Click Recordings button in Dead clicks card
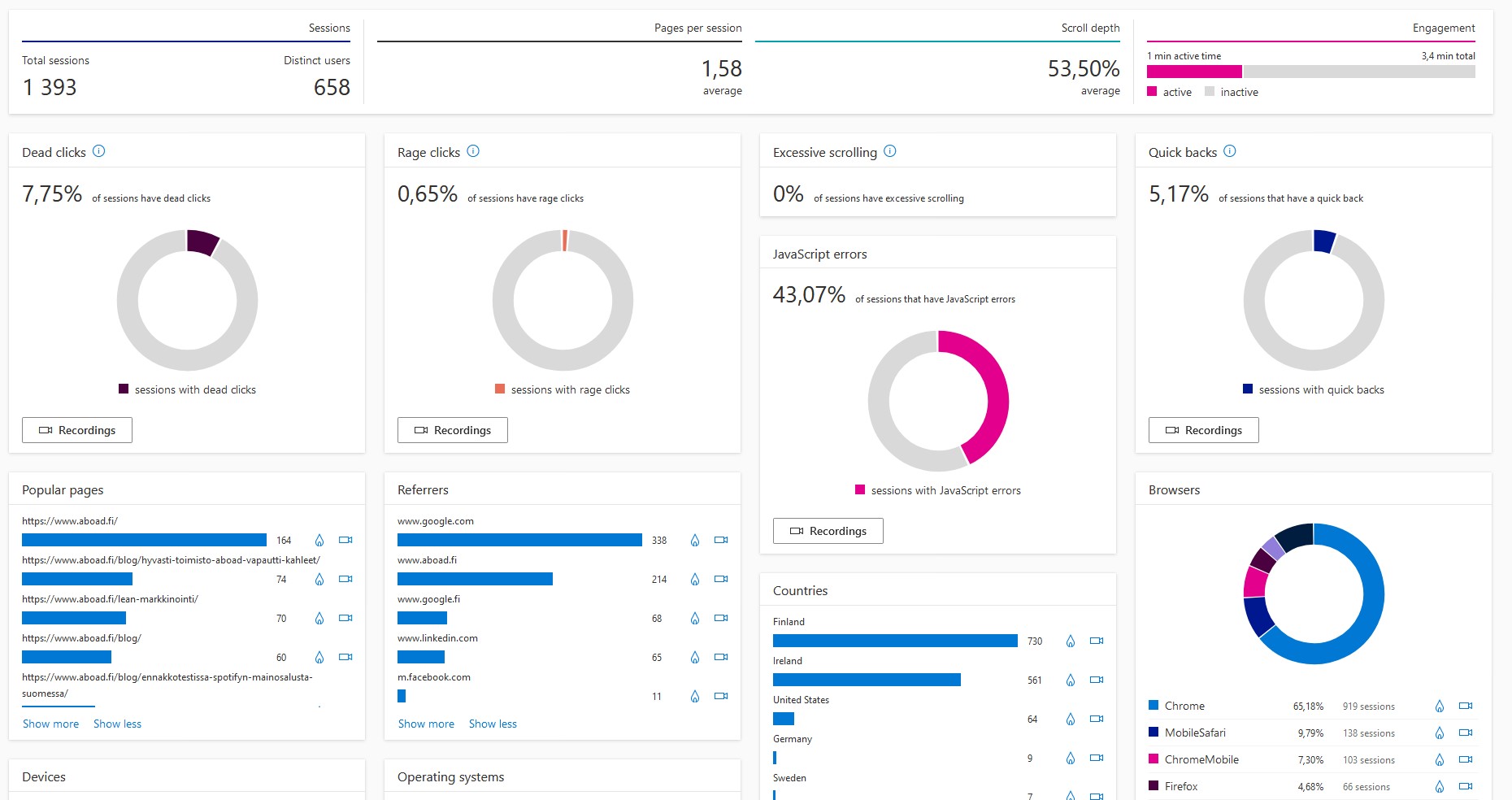This screenshot has height=800, width=1512. (77, 430)
